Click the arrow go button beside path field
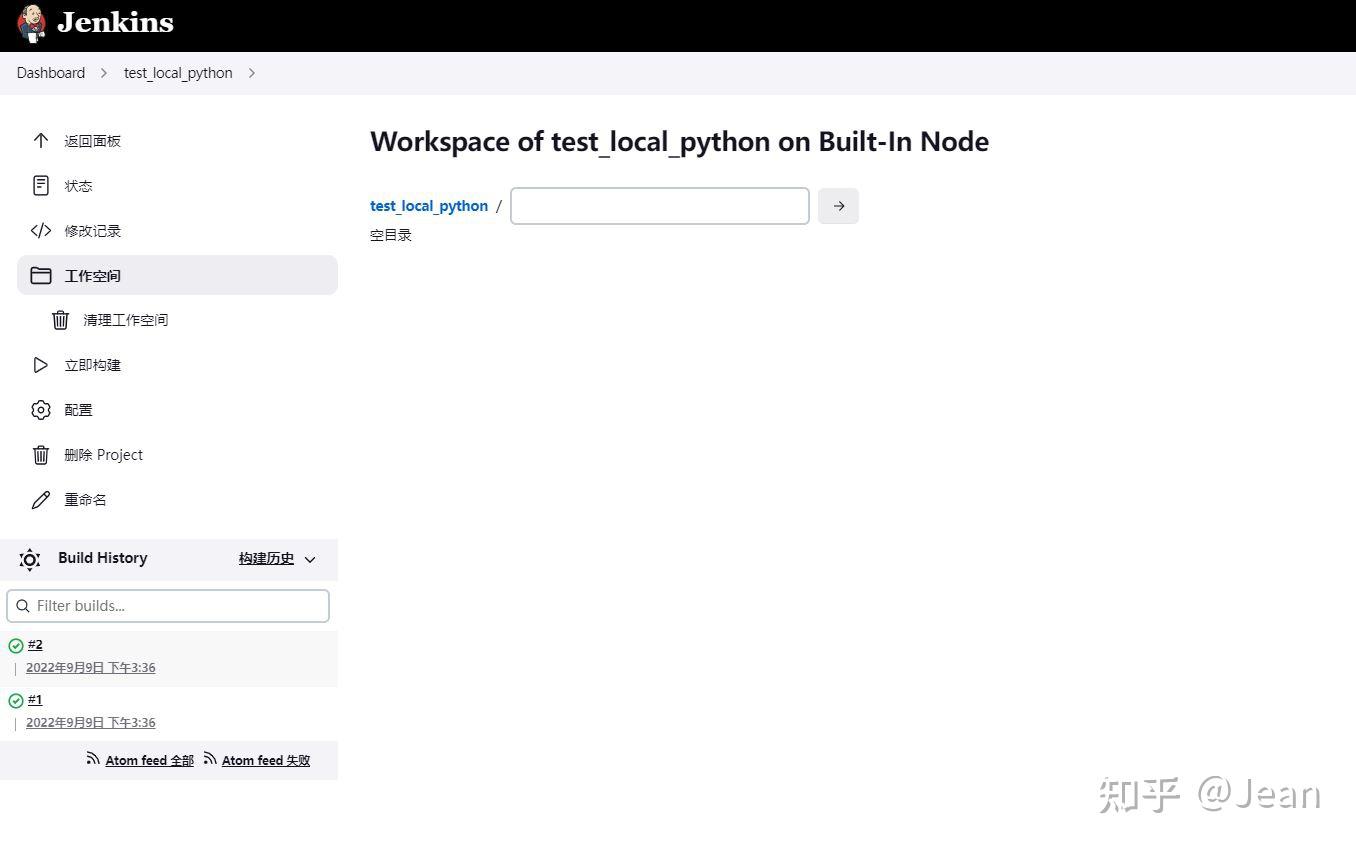 point(838,206)
